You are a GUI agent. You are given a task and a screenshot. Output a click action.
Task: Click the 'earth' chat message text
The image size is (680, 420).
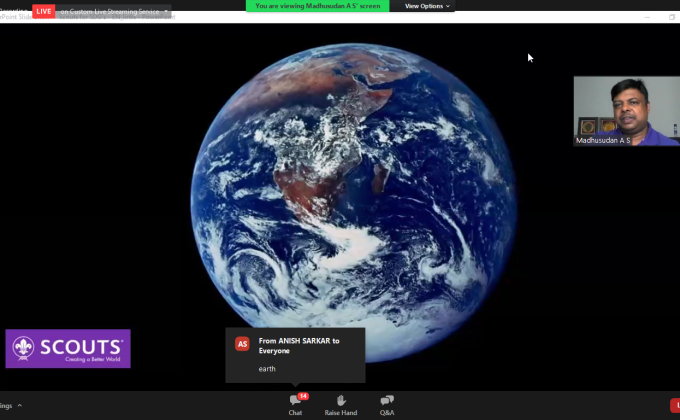coord(267,369)
